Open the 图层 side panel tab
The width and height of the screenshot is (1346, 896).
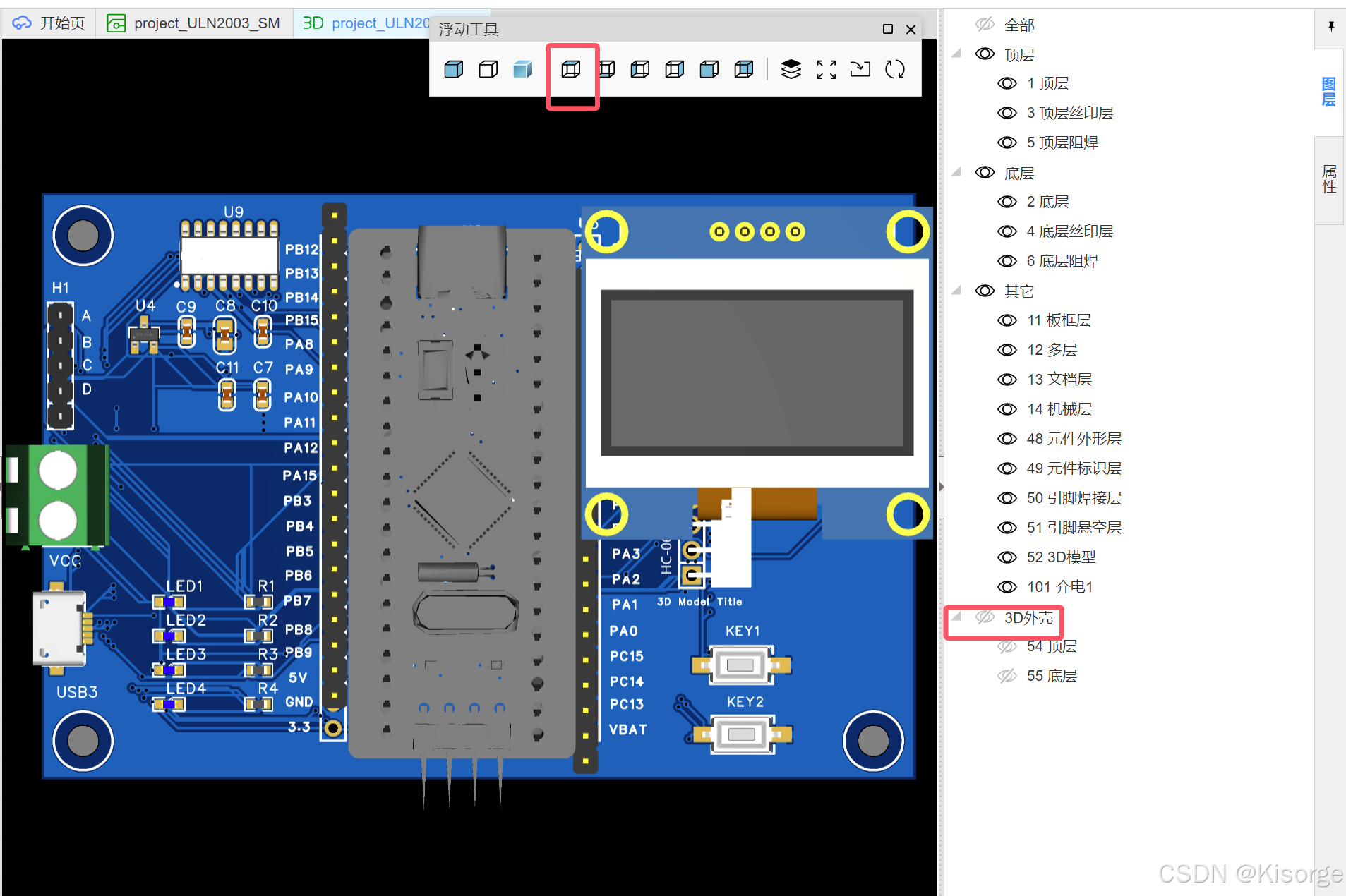1329,92
